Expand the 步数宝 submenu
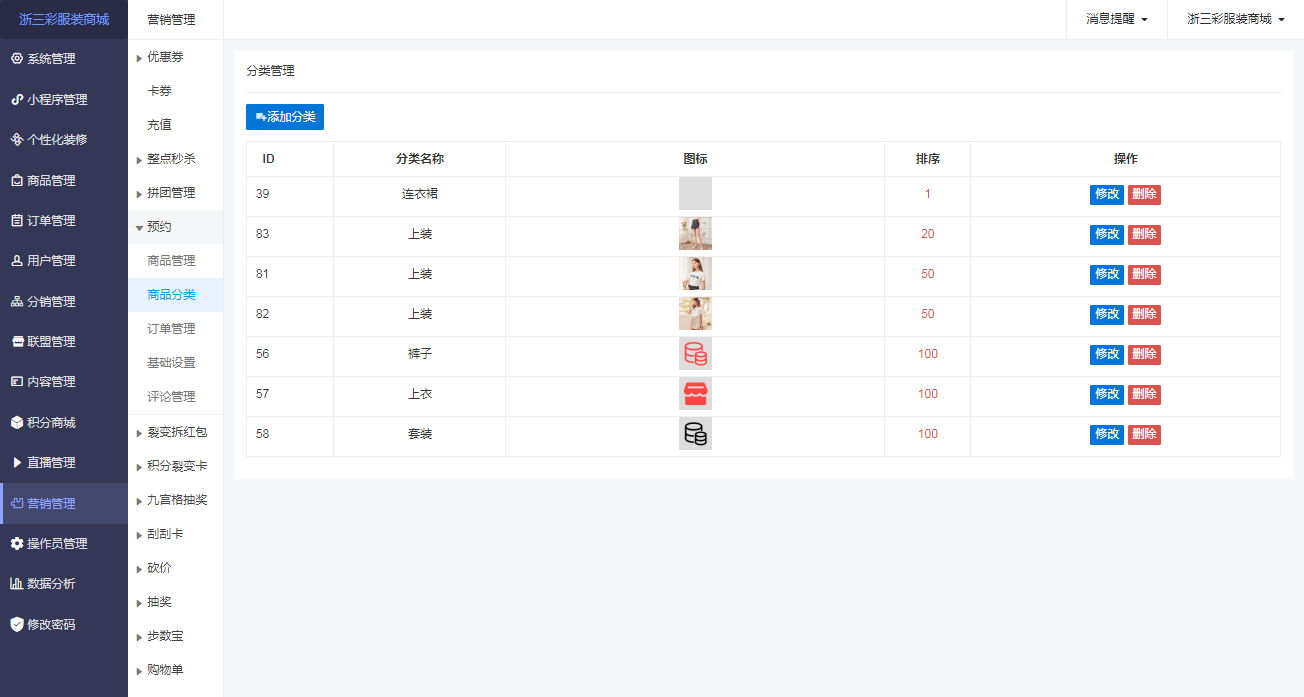The image size is (1304, 697). [175, 636]
